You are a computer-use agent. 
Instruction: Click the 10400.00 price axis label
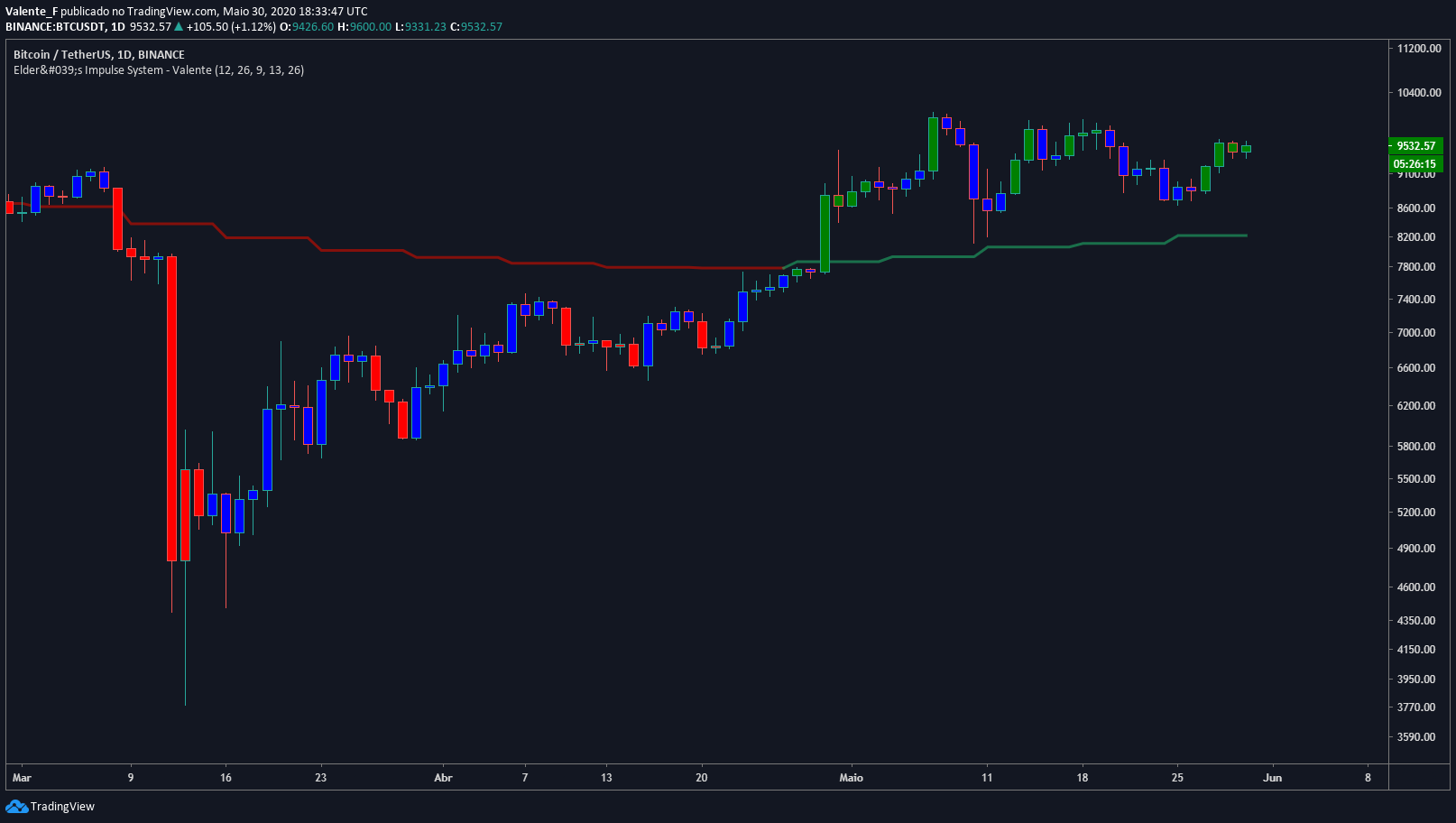tap(1419, 93)
